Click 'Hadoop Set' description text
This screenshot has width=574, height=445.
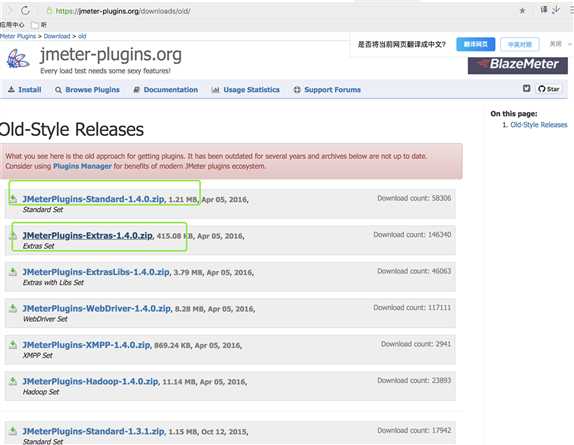point(41,392)
